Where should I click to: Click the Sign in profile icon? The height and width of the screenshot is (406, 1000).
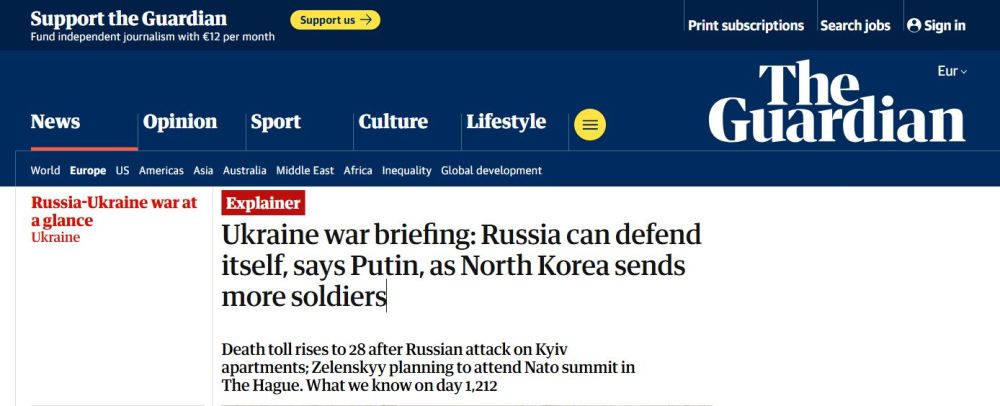(914, 25)
